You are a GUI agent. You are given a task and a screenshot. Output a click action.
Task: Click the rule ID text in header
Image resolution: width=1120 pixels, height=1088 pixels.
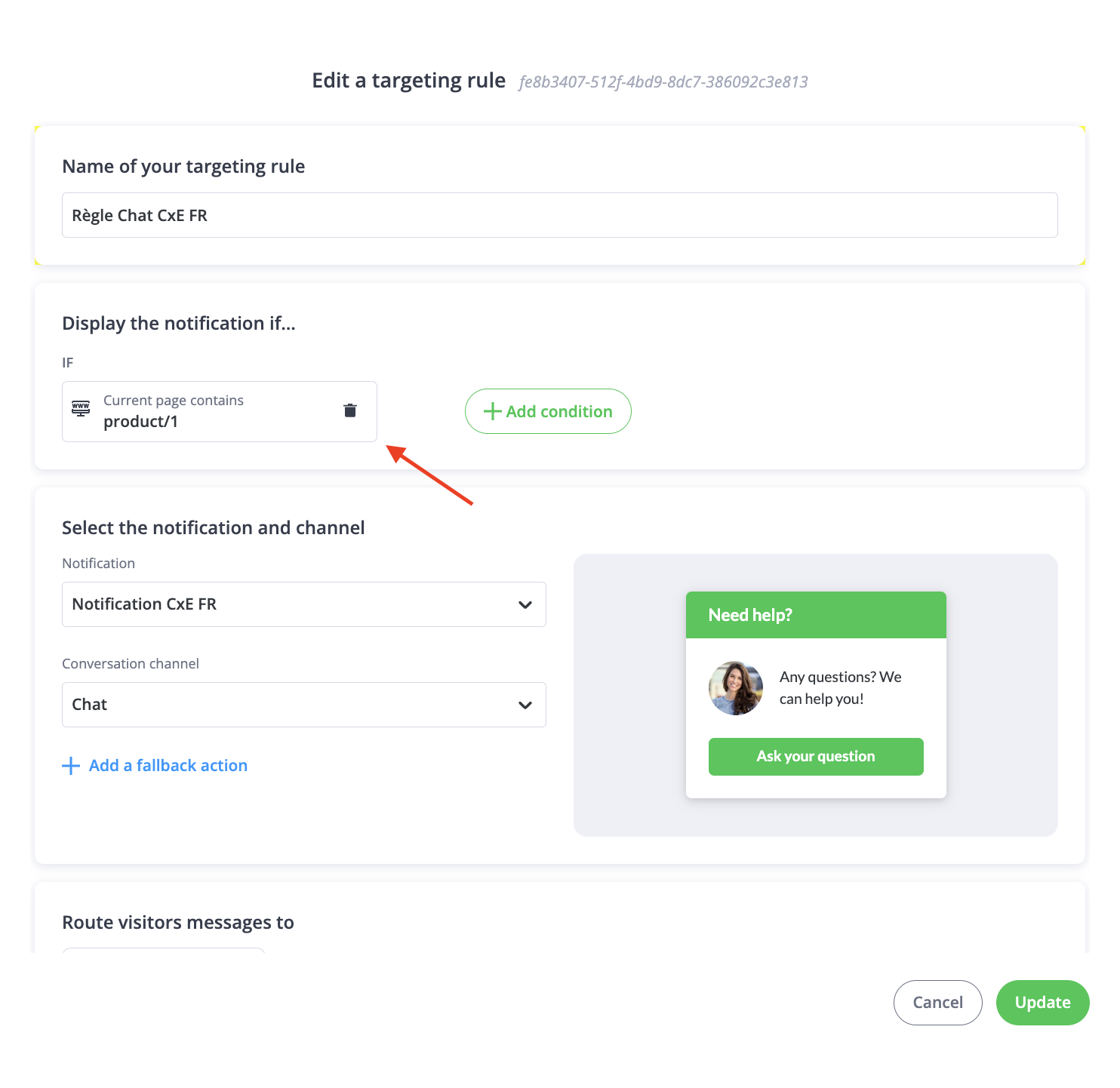tap(663, 82)
